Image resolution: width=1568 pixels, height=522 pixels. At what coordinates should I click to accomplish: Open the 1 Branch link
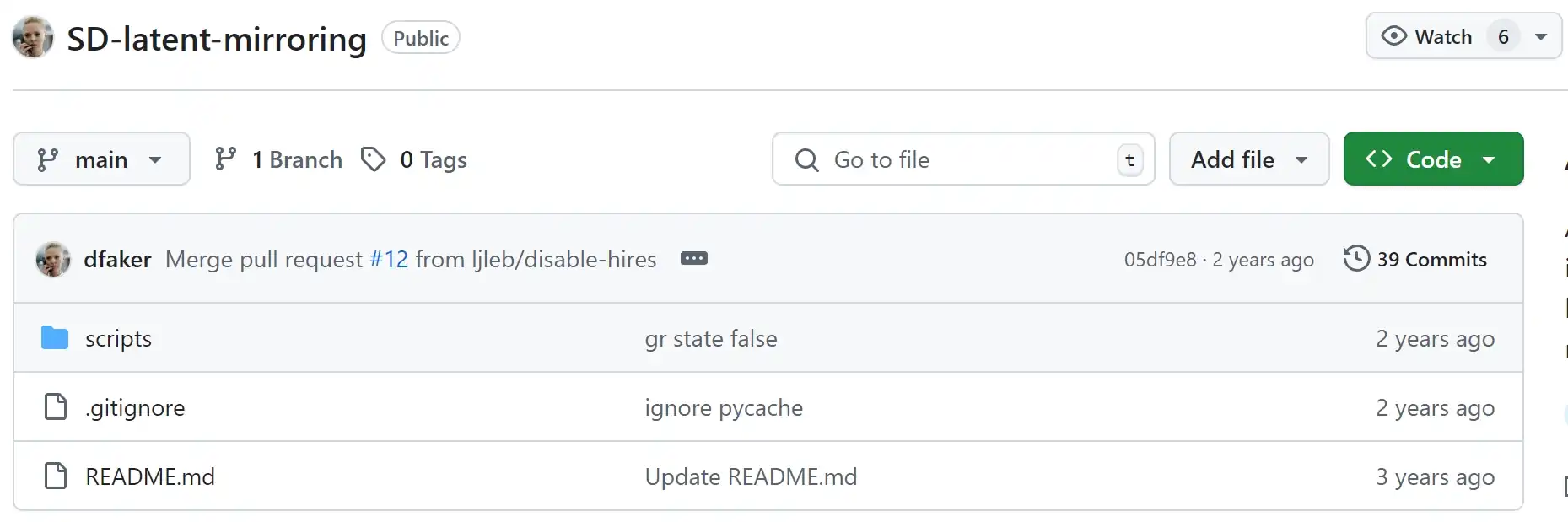tap(278, 159)
